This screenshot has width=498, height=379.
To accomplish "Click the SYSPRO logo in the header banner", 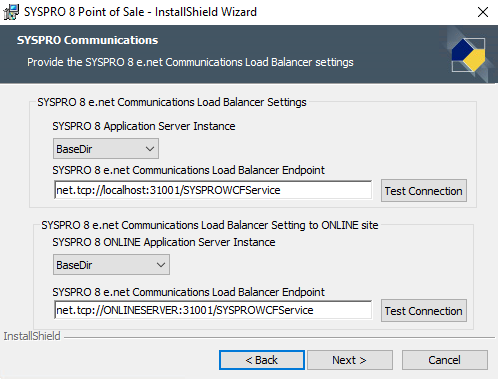I will (x=468, y=55).
